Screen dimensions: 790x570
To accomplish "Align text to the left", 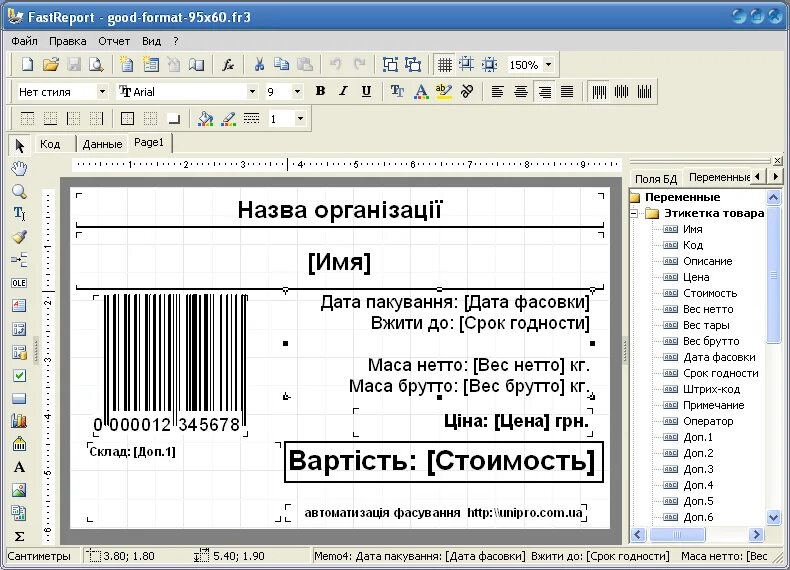I will [497, 91].
